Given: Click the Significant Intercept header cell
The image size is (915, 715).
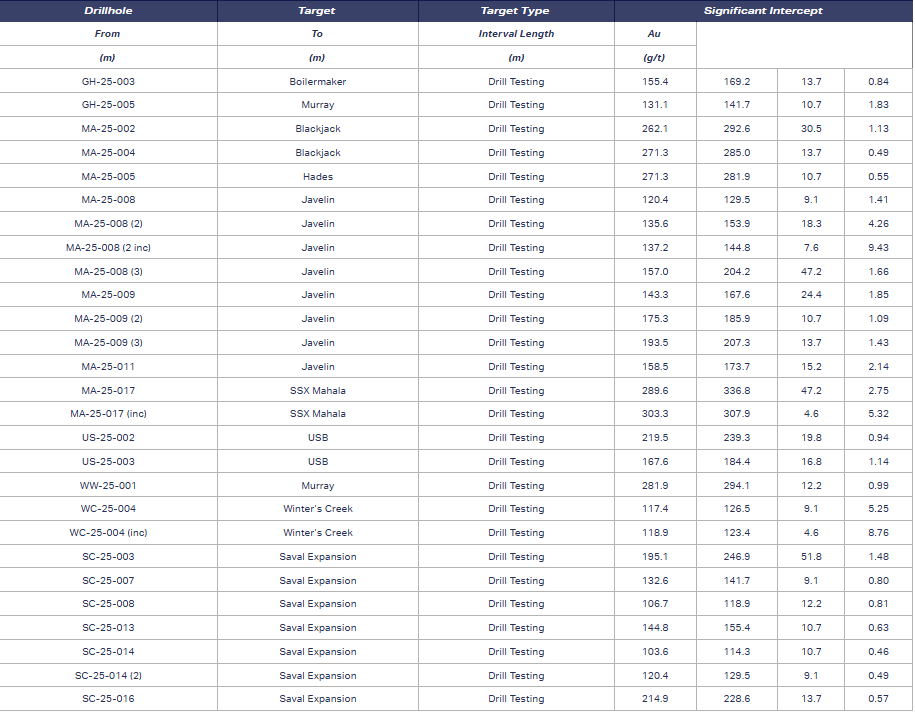Looking at the screenshot, I should click(x=762, y=11).
